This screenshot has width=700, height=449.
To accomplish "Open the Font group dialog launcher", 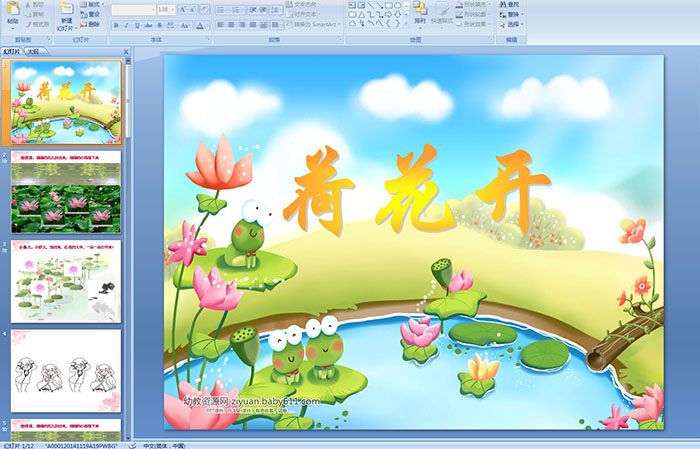I will [x=208, y=39].
